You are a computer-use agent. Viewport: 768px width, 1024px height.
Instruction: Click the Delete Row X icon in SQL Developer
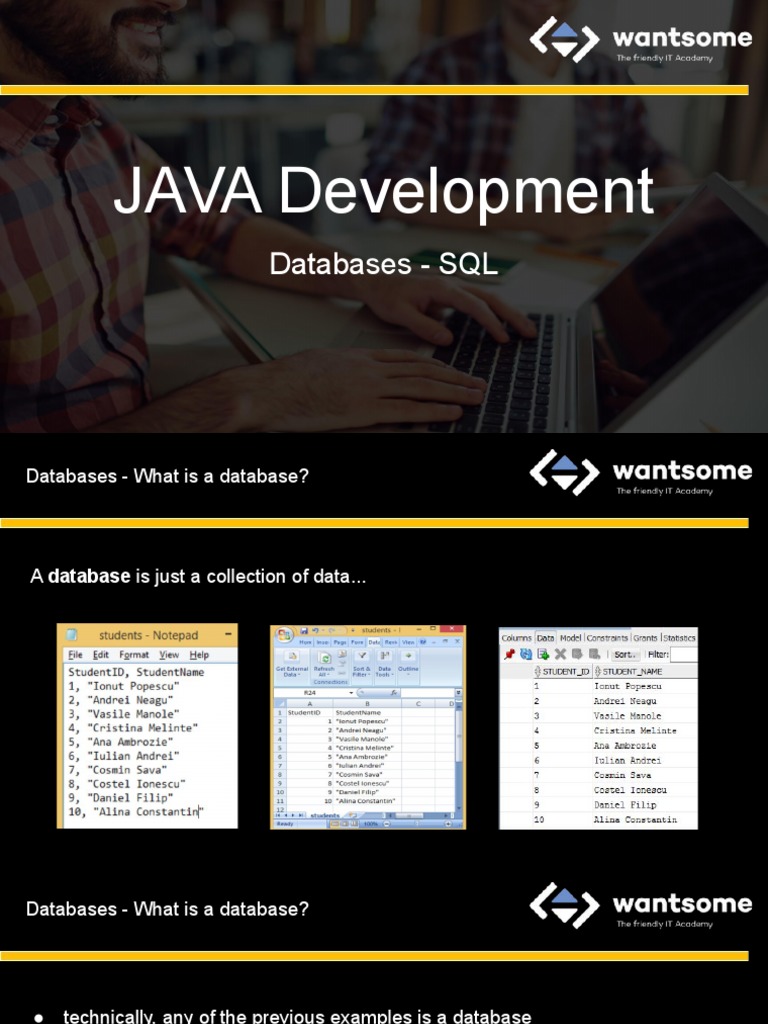[560, 654]
